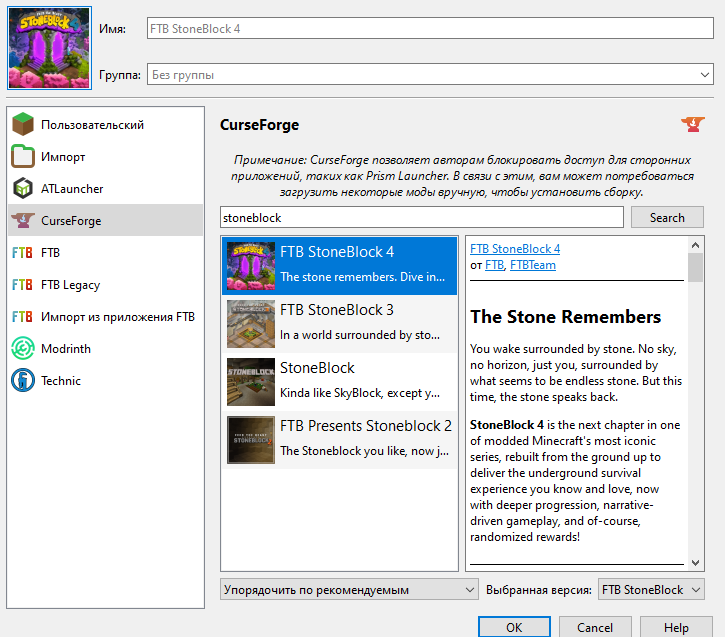Image resolution: width=725 pixels, height=637 pixels.
Task: Click the Search button
Action: (667, 217)
